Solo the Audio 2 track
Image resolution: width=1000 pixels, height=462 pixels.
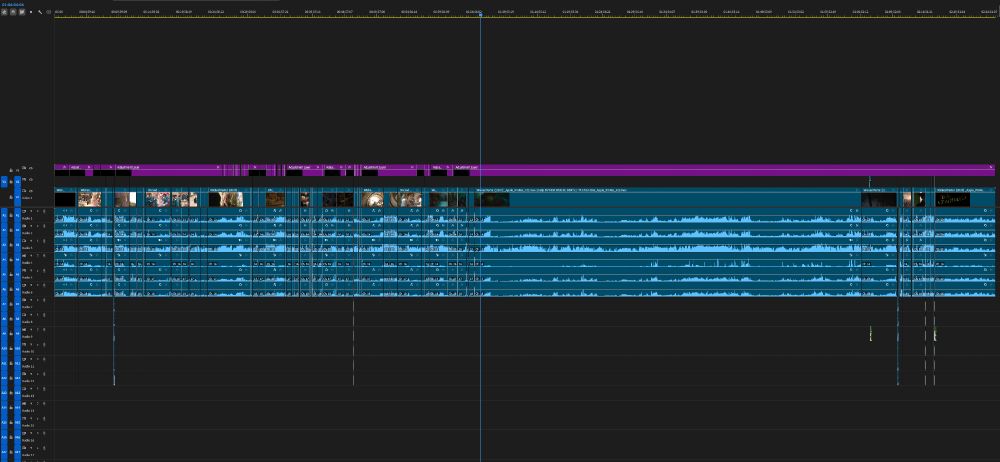[38, 226]
